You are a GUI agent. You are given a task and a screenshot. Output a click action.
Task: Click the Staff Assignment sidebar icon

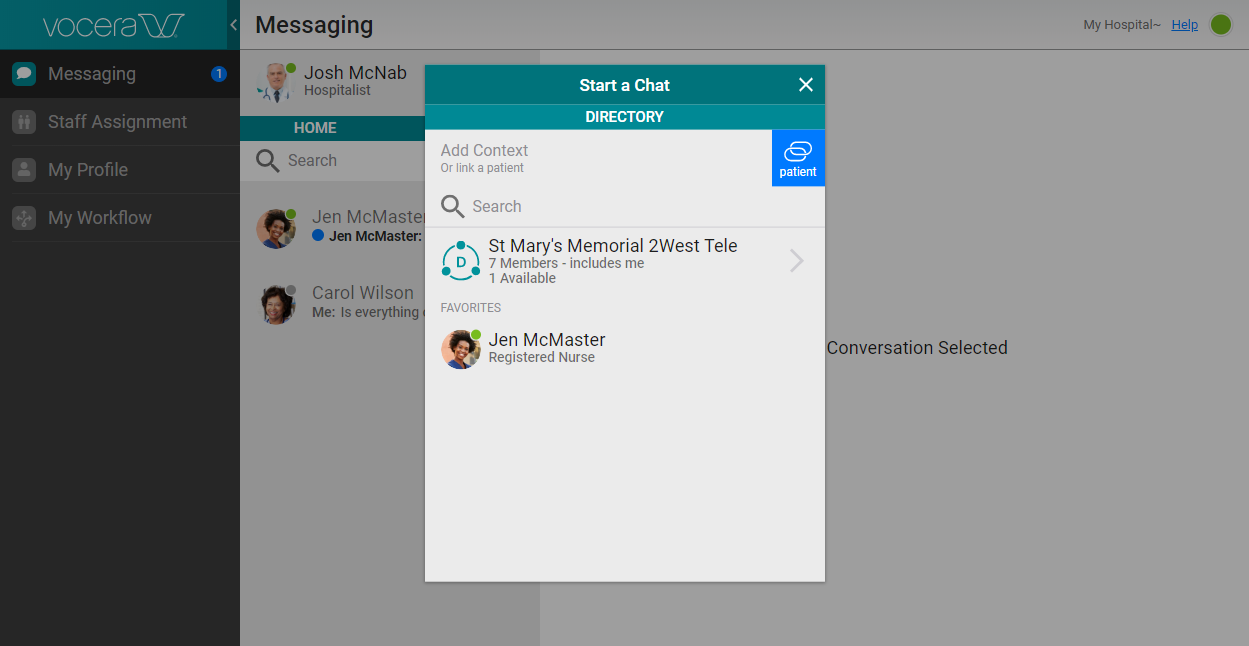pyautogui.click(x=24, y=122)
